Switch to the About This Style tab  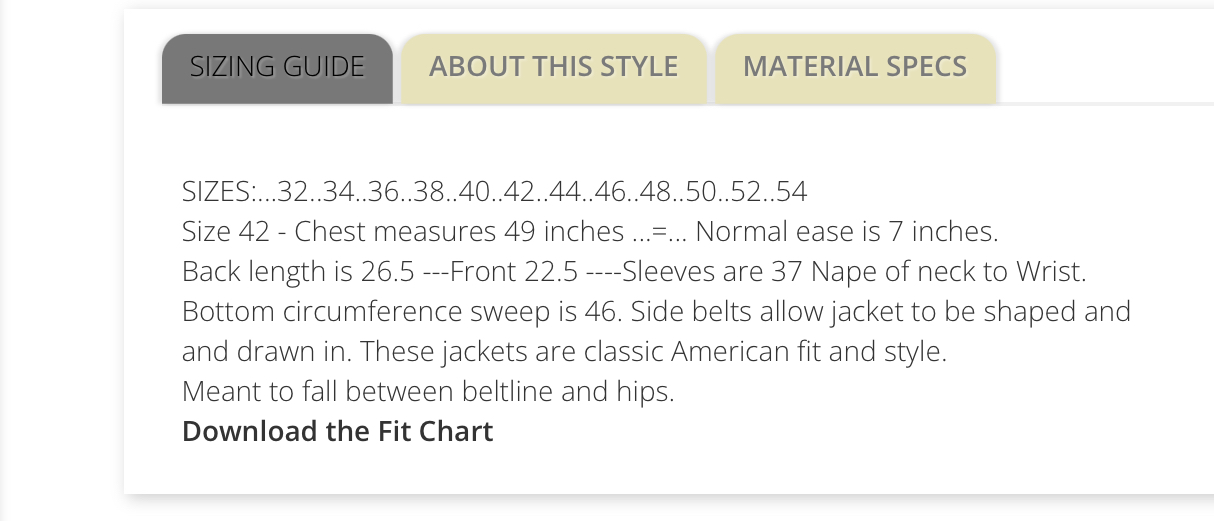point(554,69)
